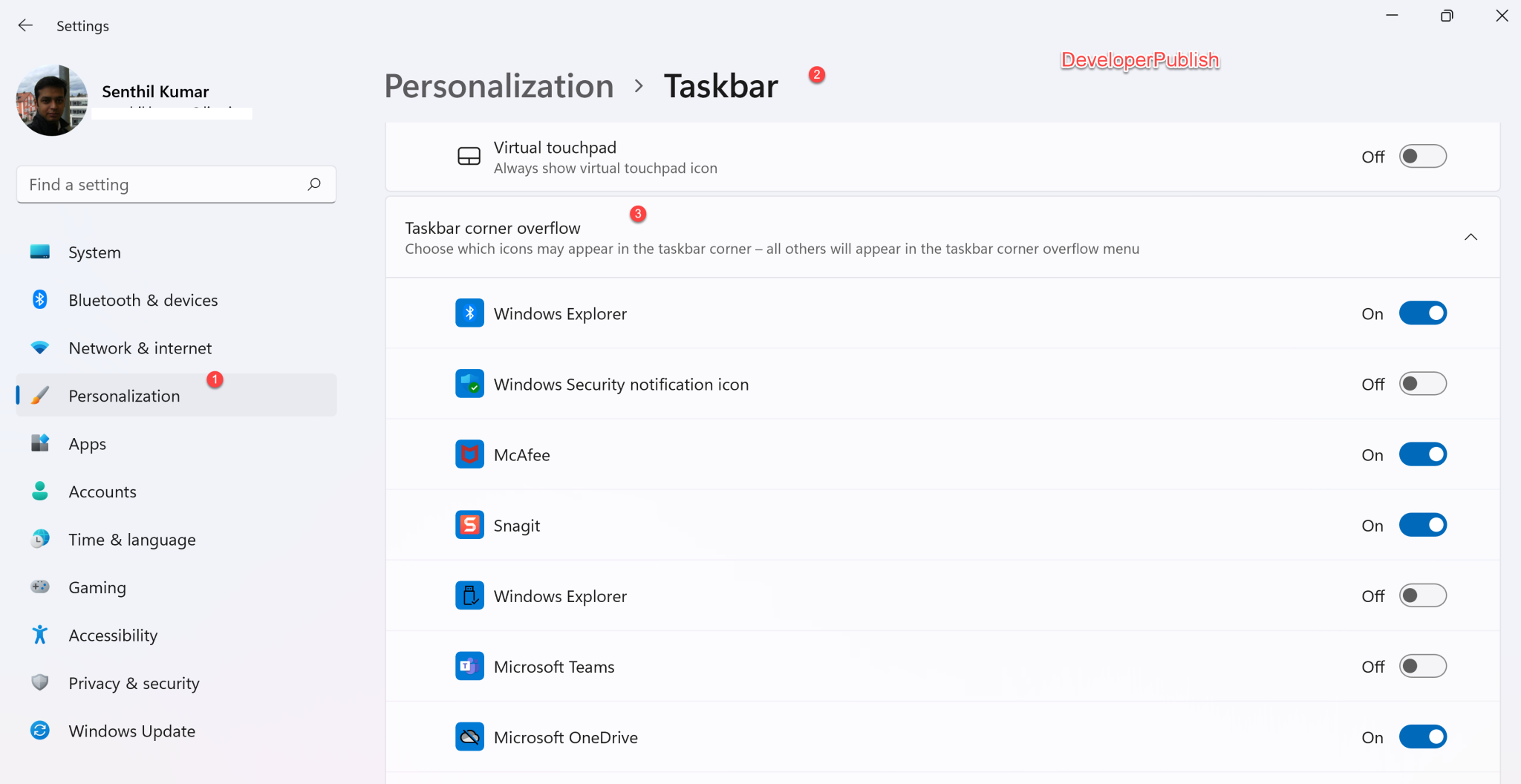
Task: Toggle Microsoft Teams icon on
Action: pyautogui.click(x=1422, y=666)
